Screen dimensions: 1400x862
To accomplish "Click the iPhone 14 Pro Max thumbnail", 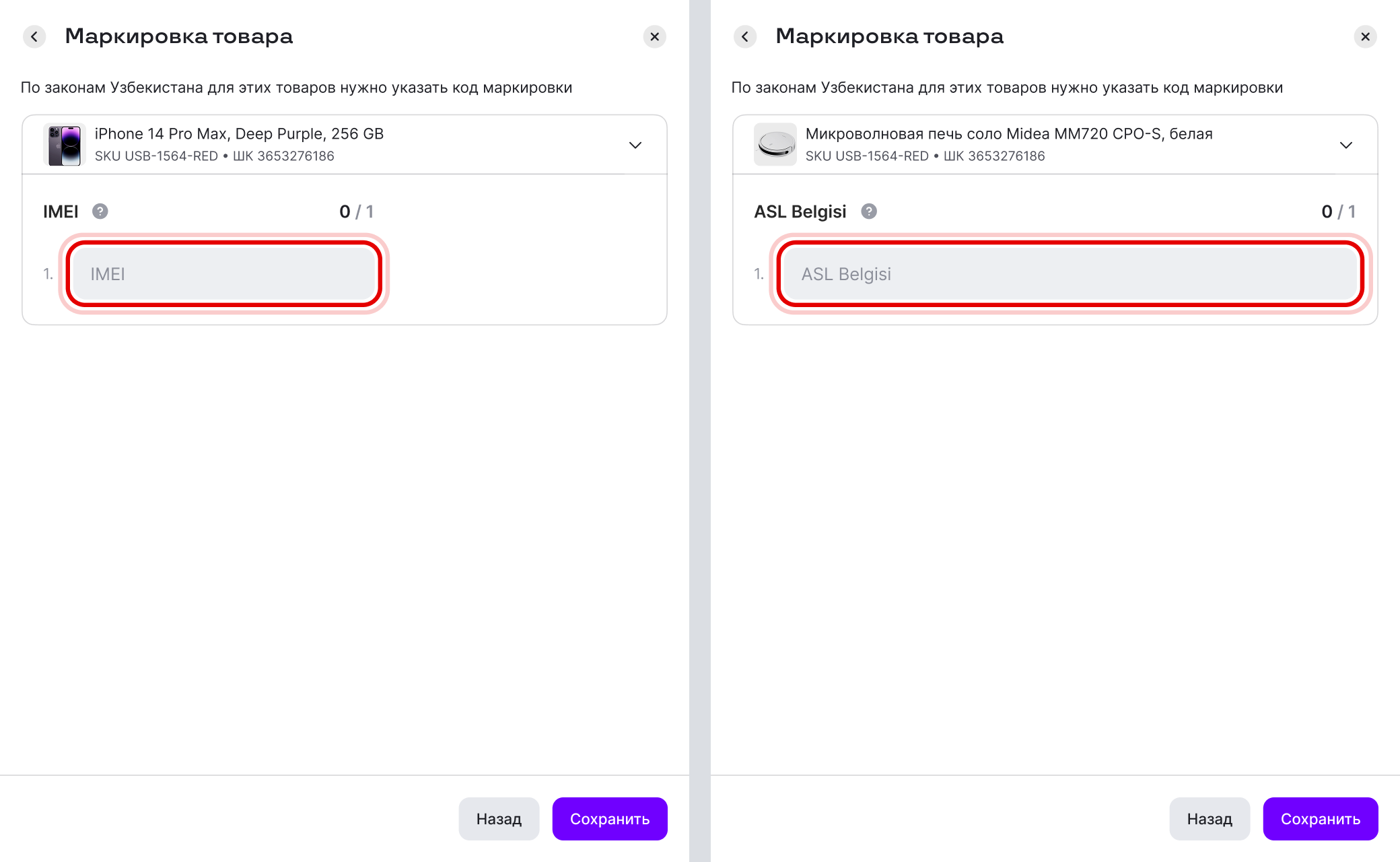I will point(65,145).
